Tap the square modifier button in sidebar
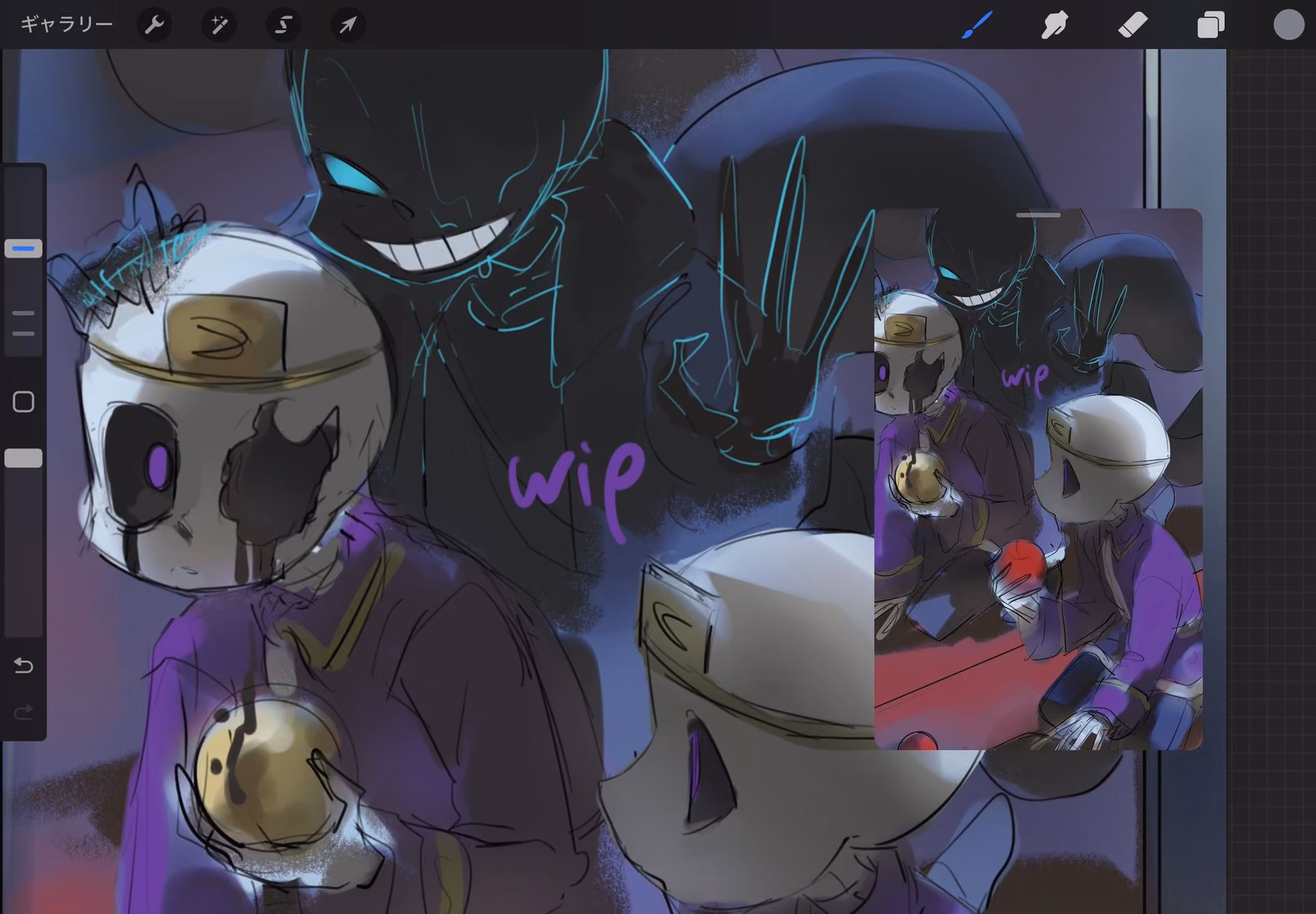1316x914 pixels. coord(23,402)
